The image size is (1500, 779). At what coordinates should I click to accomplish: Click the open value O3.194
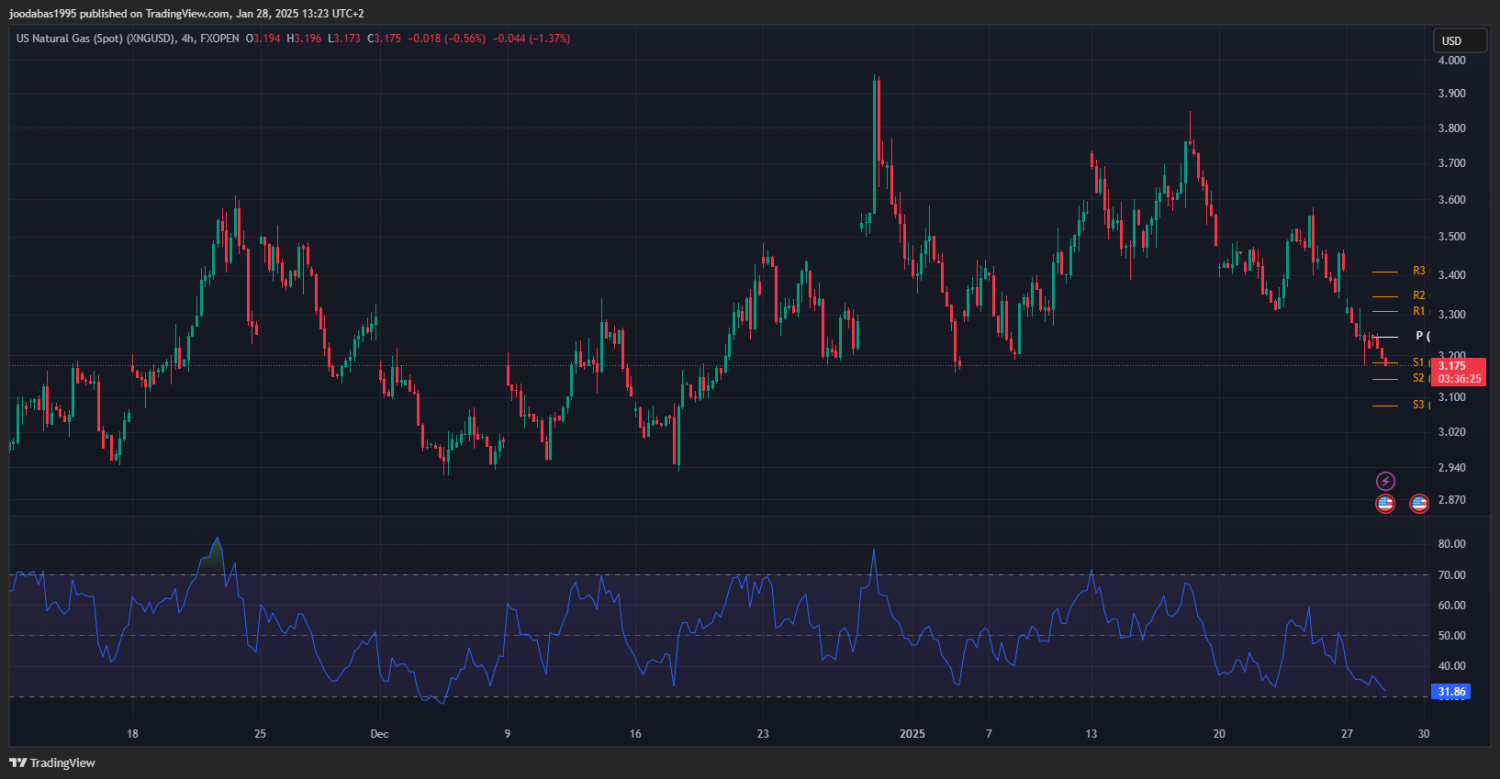pos(263,38)
